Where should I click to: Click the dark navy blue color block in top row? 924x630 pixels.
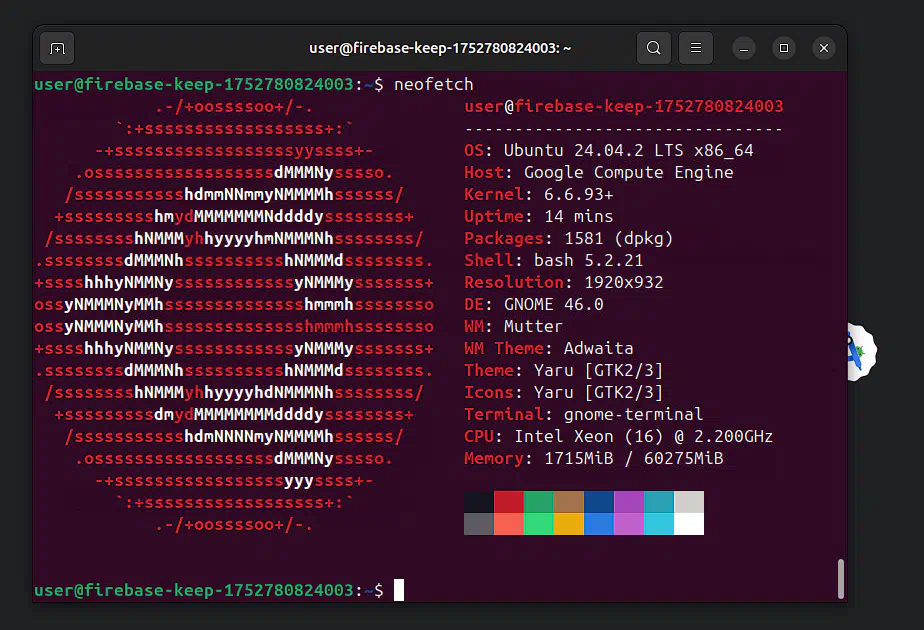click(599, 502)
